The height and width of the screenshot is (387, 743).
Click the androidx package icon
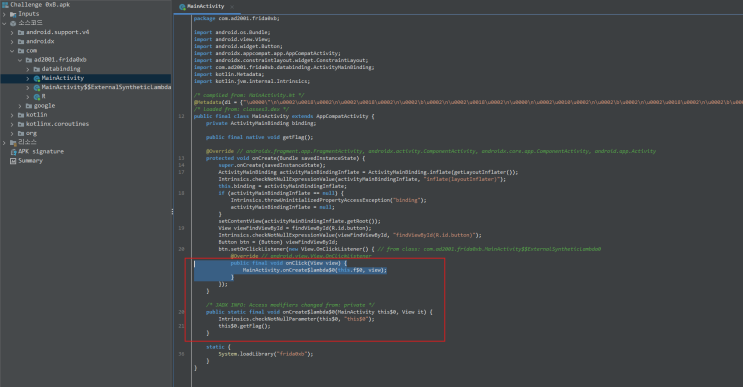(x=21, y=42)
